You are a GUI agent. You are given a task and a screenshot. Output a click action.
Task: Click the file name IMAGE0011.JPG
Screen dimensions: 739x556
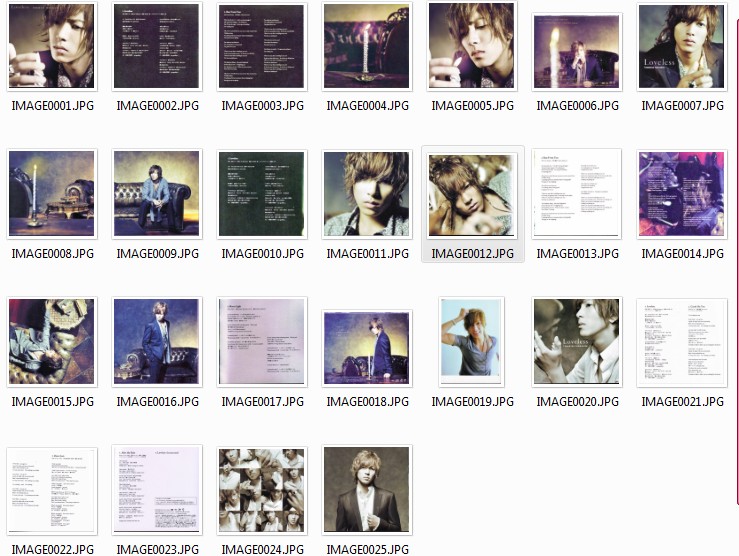click(x=368, y=253)
